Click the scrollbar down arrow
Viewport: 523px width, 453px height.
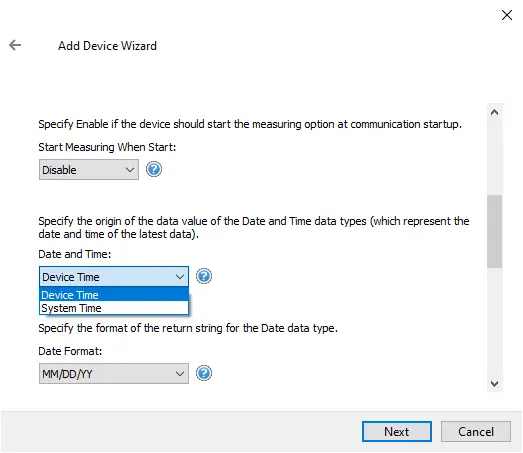point(495,384)
